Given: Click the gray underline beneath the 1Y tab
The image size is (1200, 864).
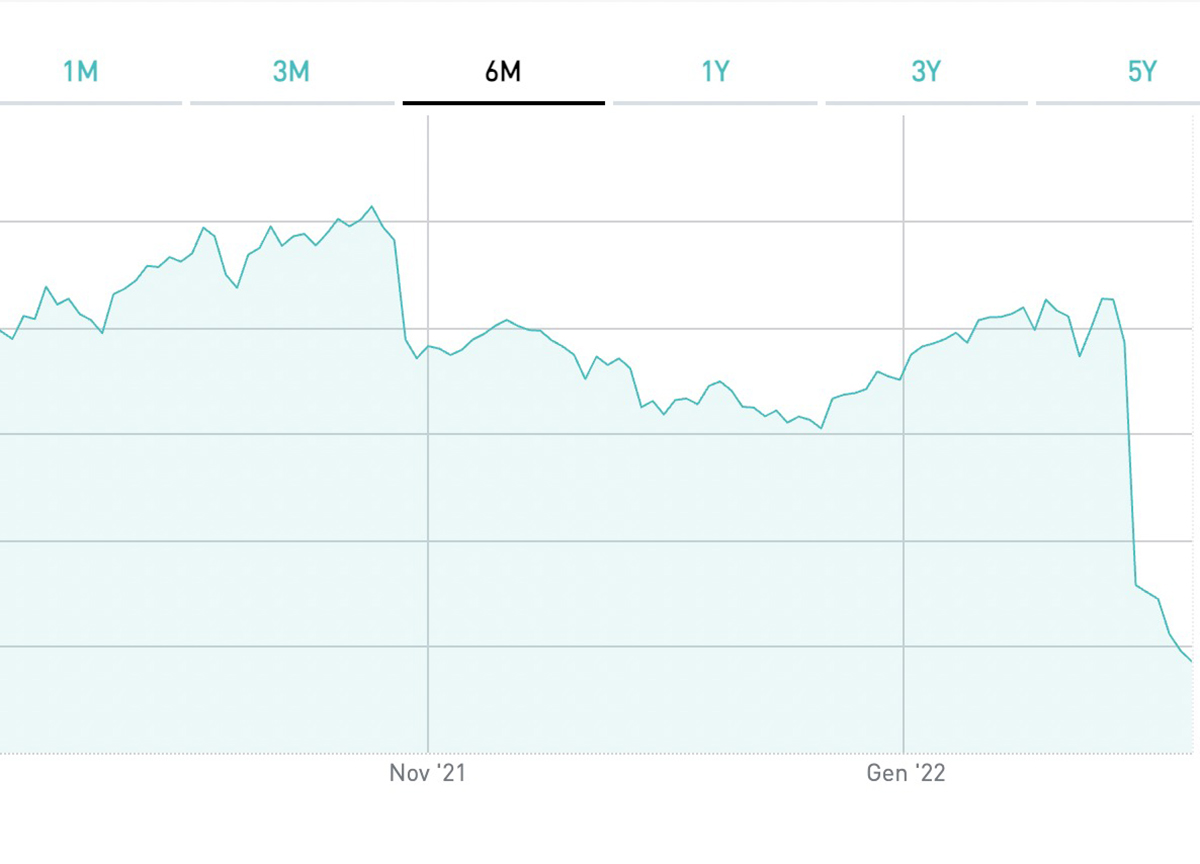Looking at the screenshot, I should pyautogui.click(x=715, y=102).
